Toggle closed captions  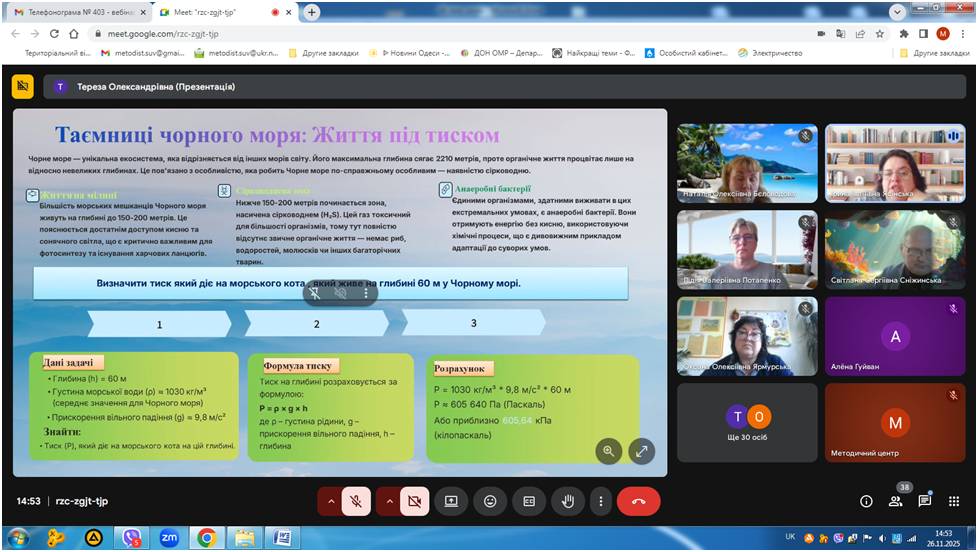coord(529,501)
